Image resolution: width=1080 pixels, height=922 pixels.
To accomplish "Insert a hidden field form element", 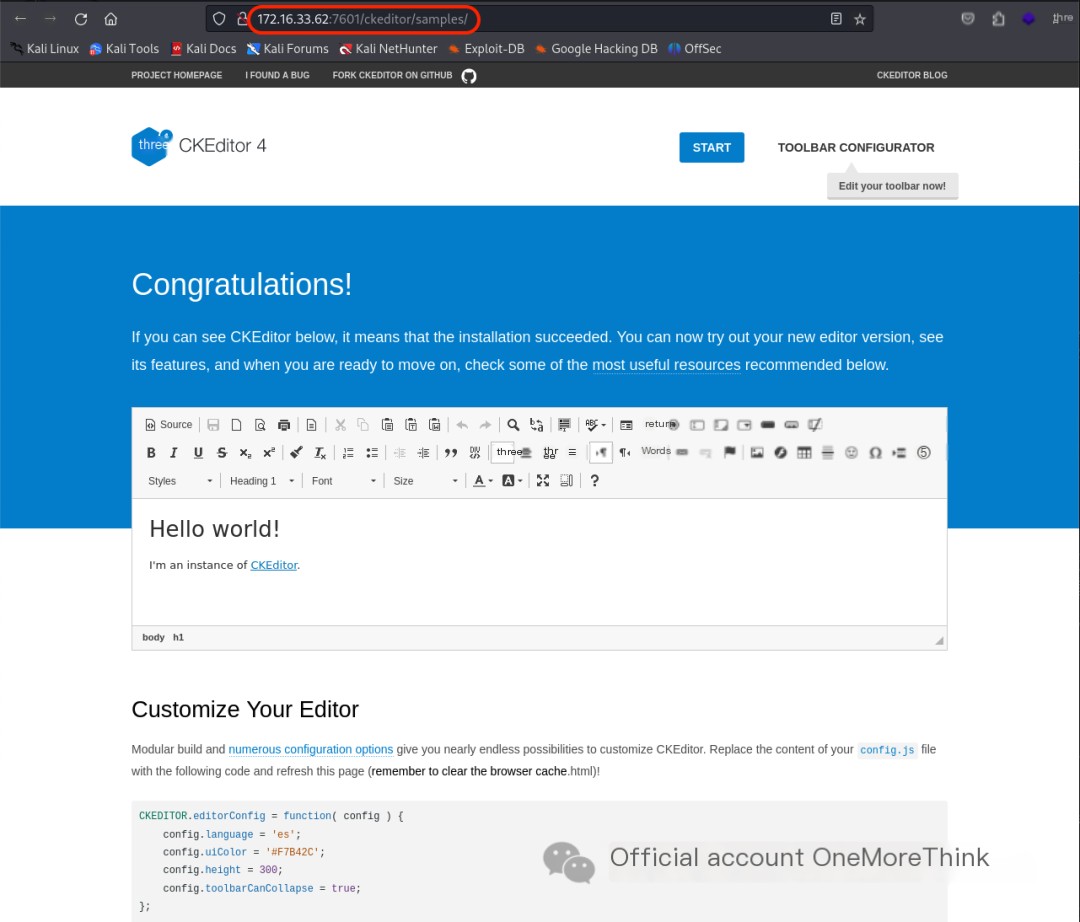I will (x=815, y=425).
